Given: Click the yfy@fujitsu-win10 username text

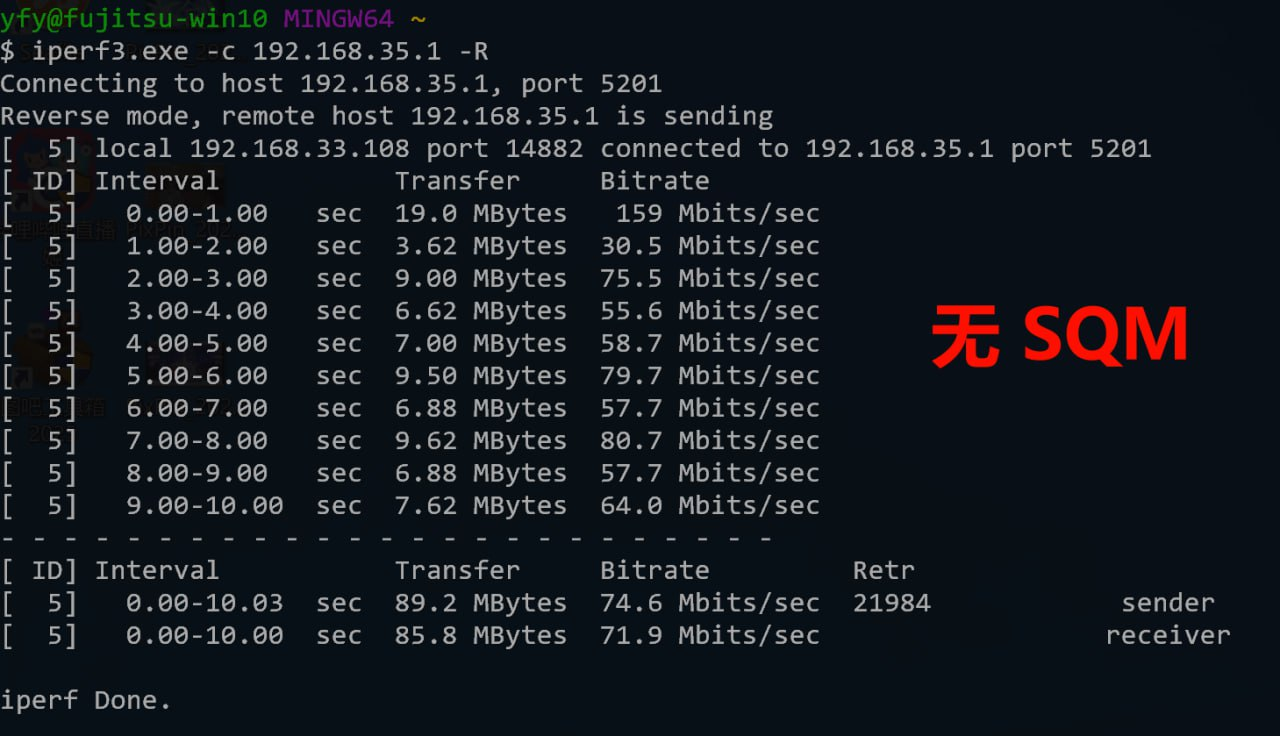Looking at the screenshot, I should pyautogui.click(x=135, y=18).
